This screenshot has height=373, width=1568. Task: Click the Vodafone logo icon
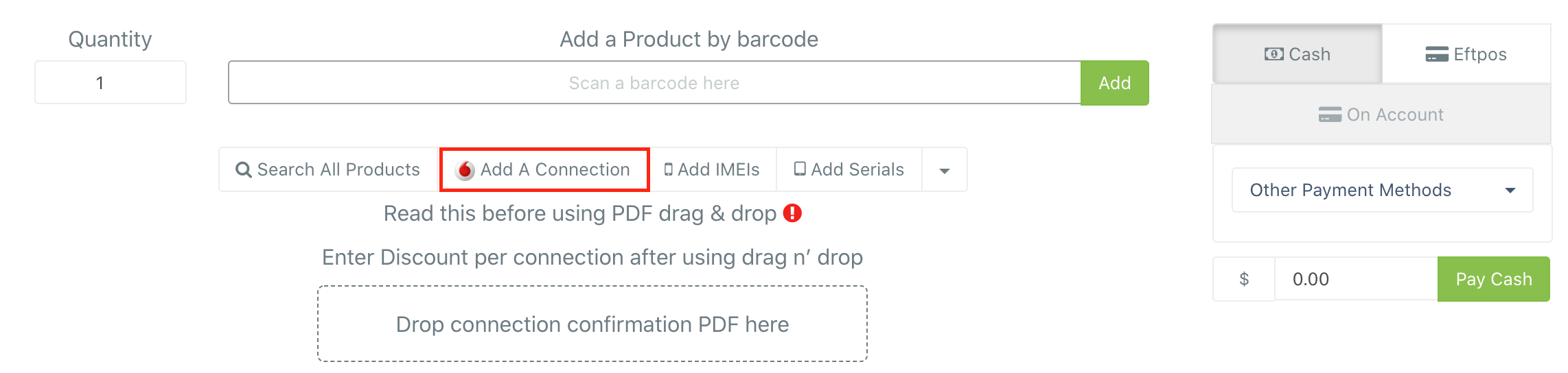coord(465,170)
